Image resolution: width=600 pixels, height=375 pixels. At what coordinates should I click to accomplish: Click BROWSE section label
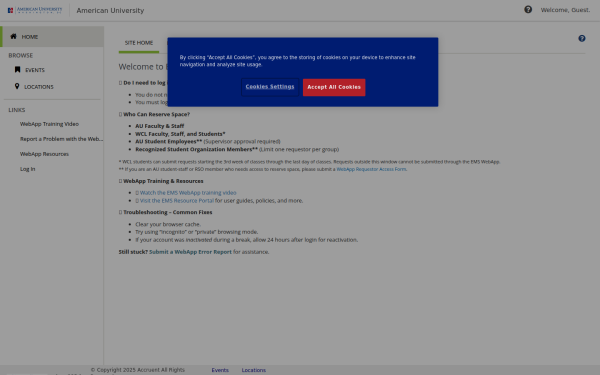[x=21, y=55]
